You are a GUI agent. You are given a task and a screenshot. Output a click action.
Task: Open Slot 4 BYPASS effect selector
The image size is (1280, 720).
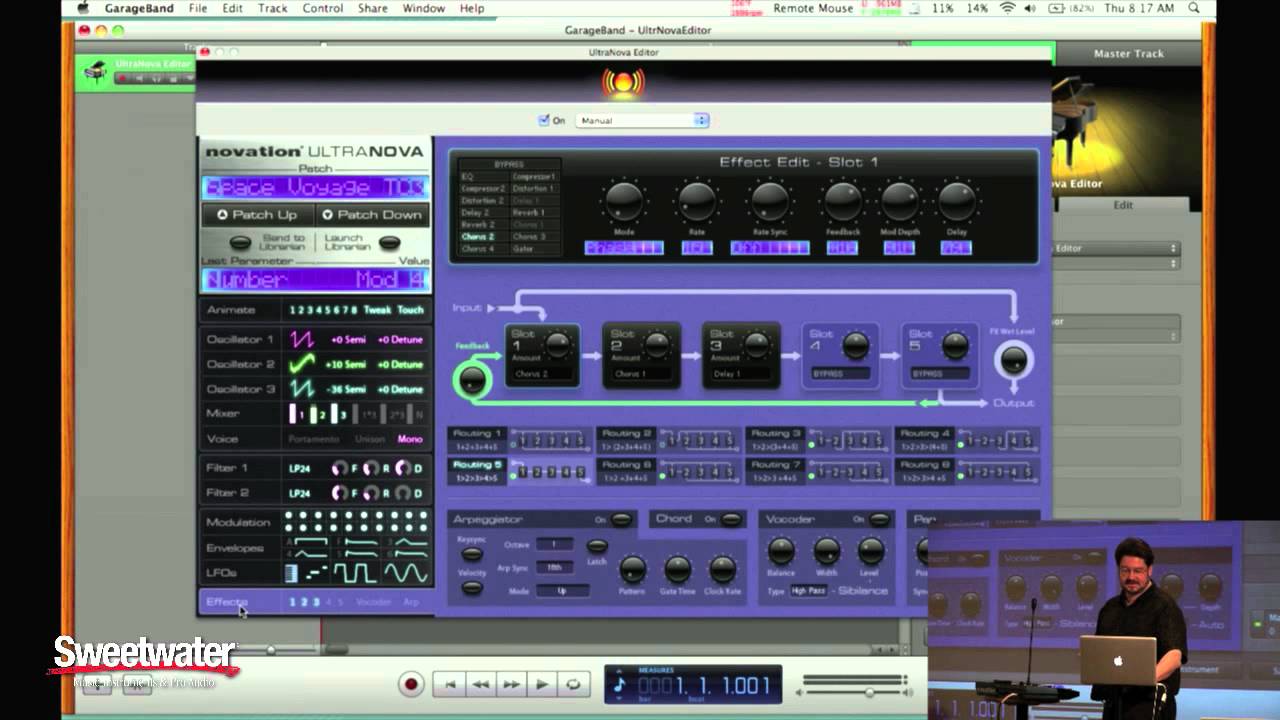coord(840,374)
